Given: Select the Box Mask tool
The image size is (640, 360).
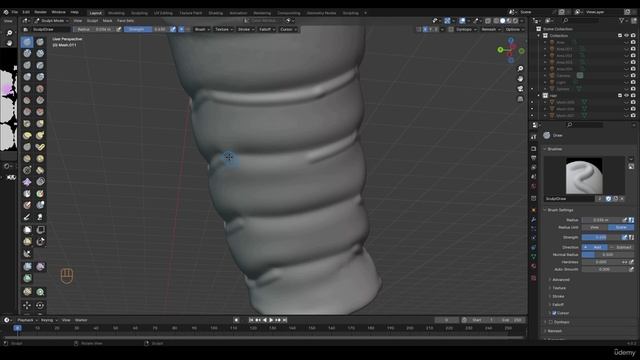Looking at the screenshot, I should coord(27,230).
